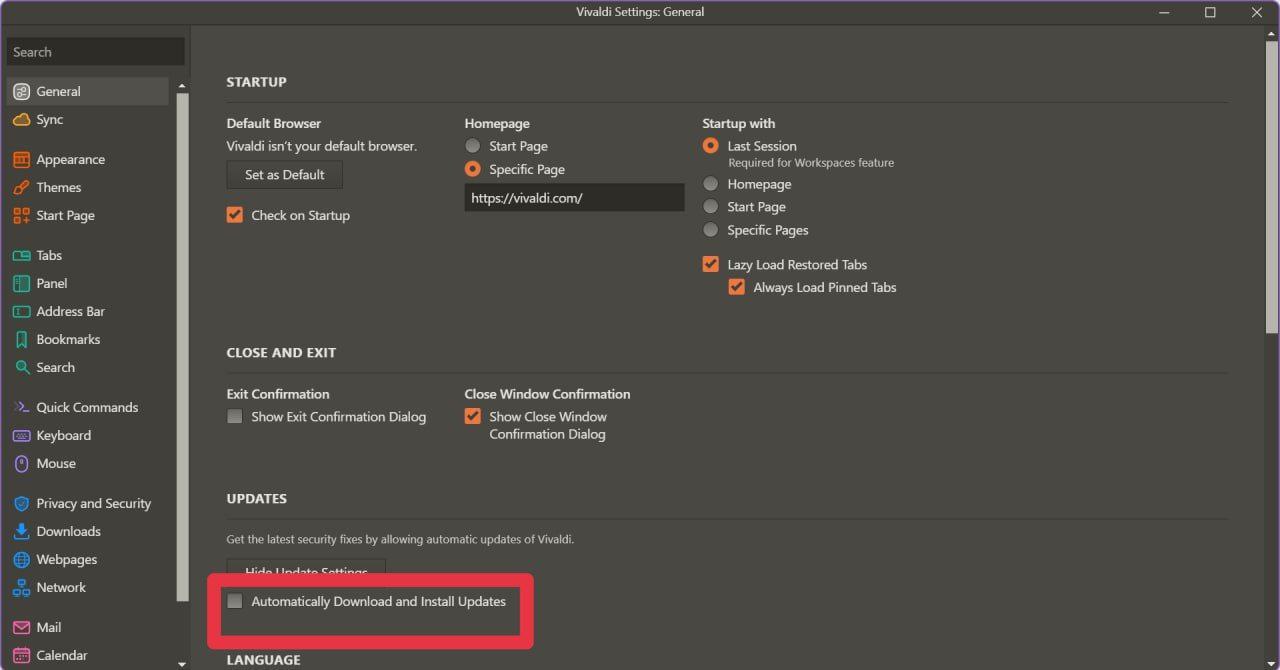Screen dimensions: 1280x670
Task: Click sidebar scroll down arrow
Action: pos(182,663)
